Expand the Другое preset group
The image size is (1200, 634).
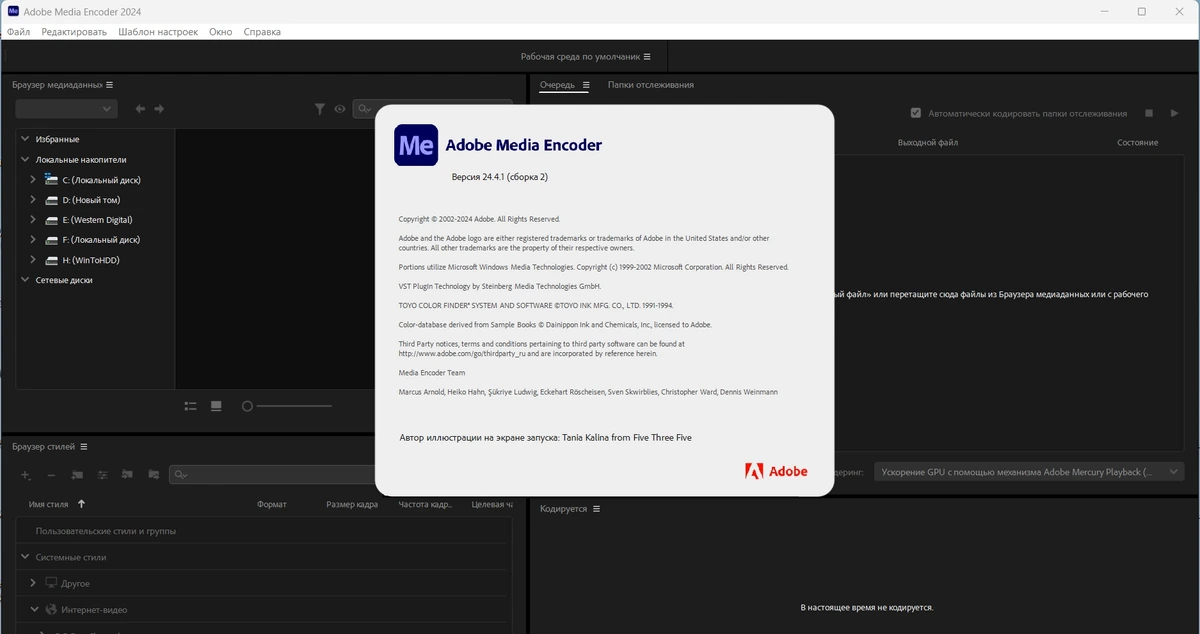click(x=33, y=583)
